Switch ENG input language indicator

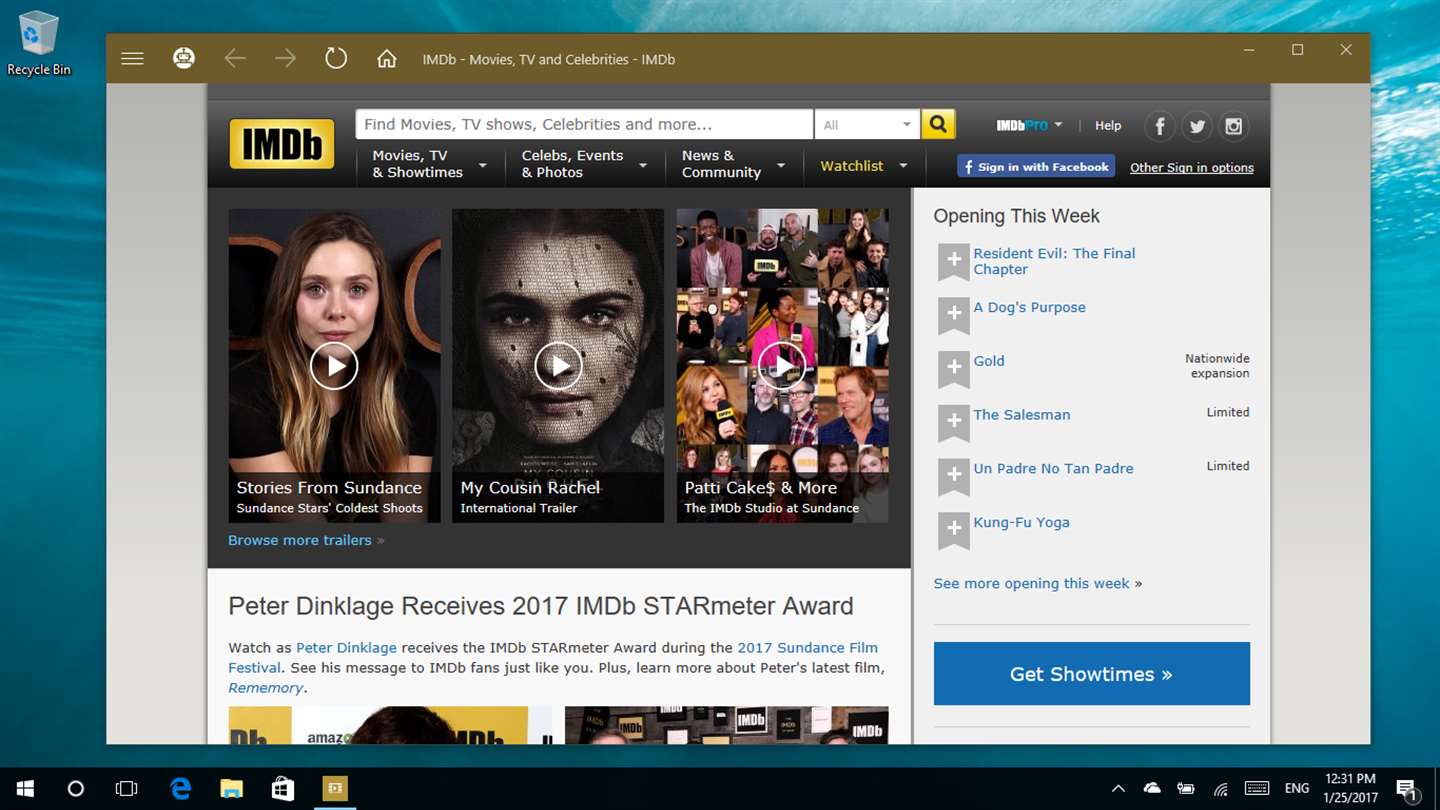(1297, 789)
